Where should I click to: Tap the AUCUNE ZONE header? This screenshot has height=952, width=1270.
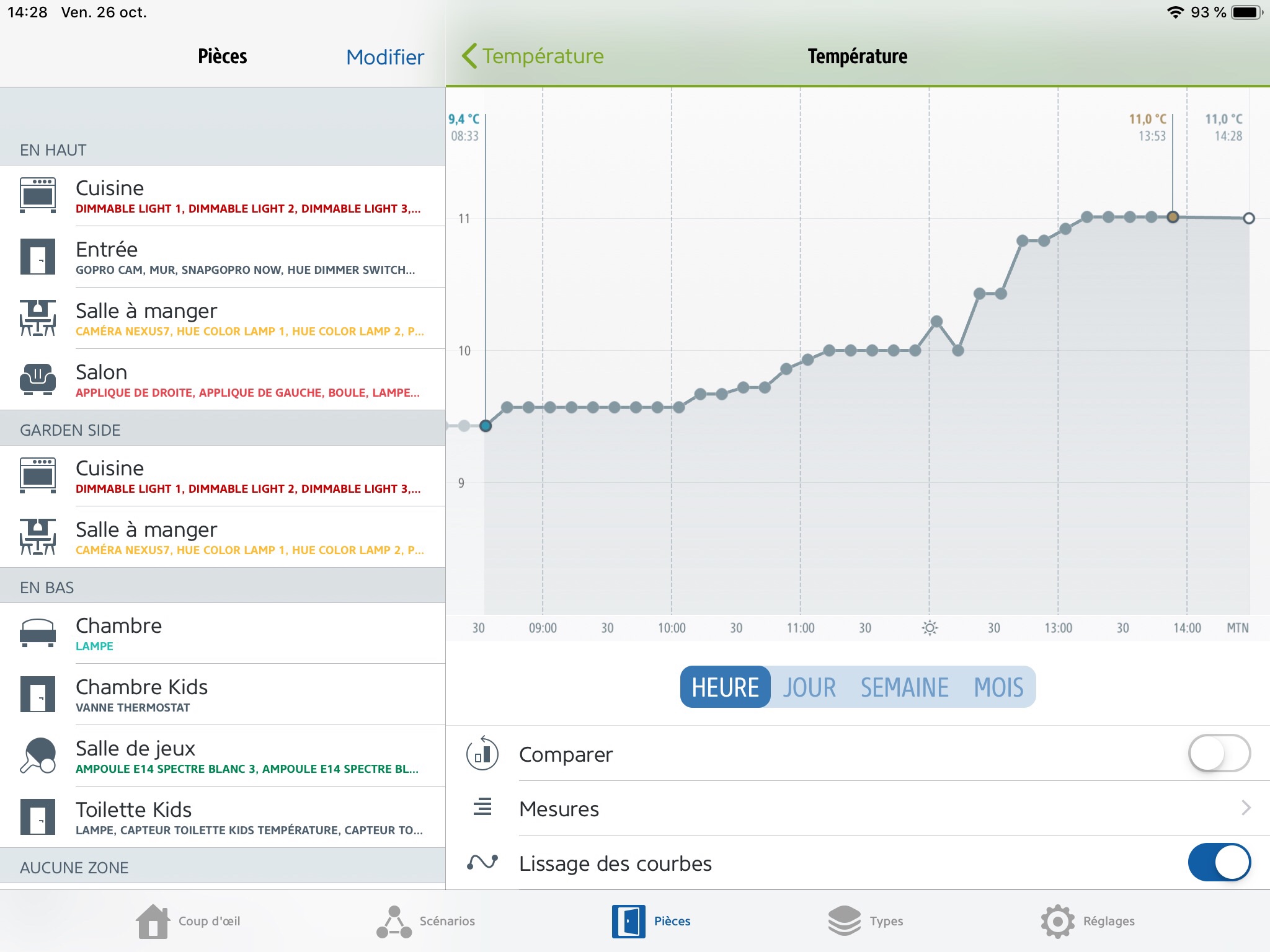pos(223,866)
